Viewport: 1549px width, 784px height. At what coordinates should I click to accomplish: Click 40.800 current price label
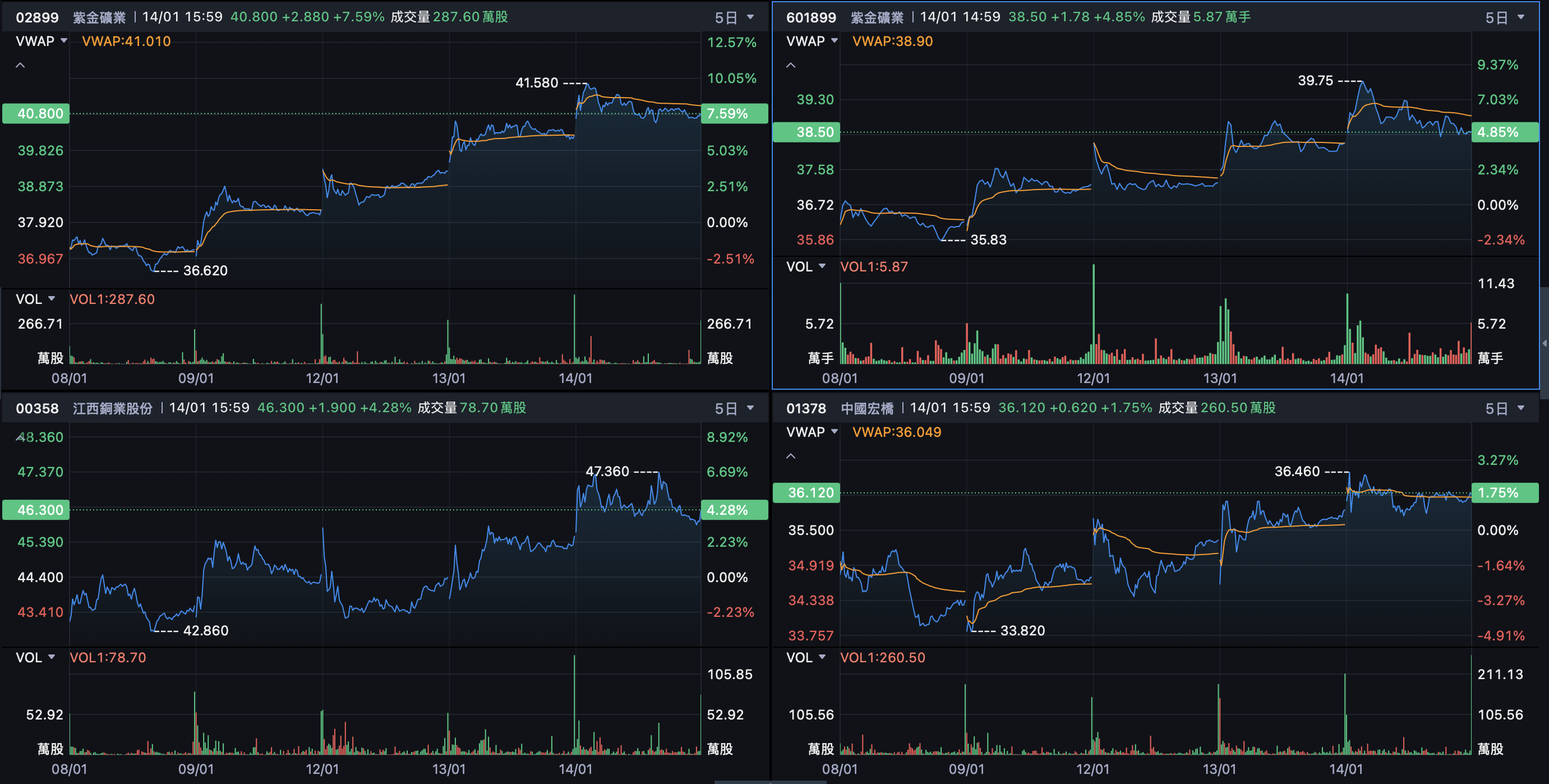(x=36, y=114)
